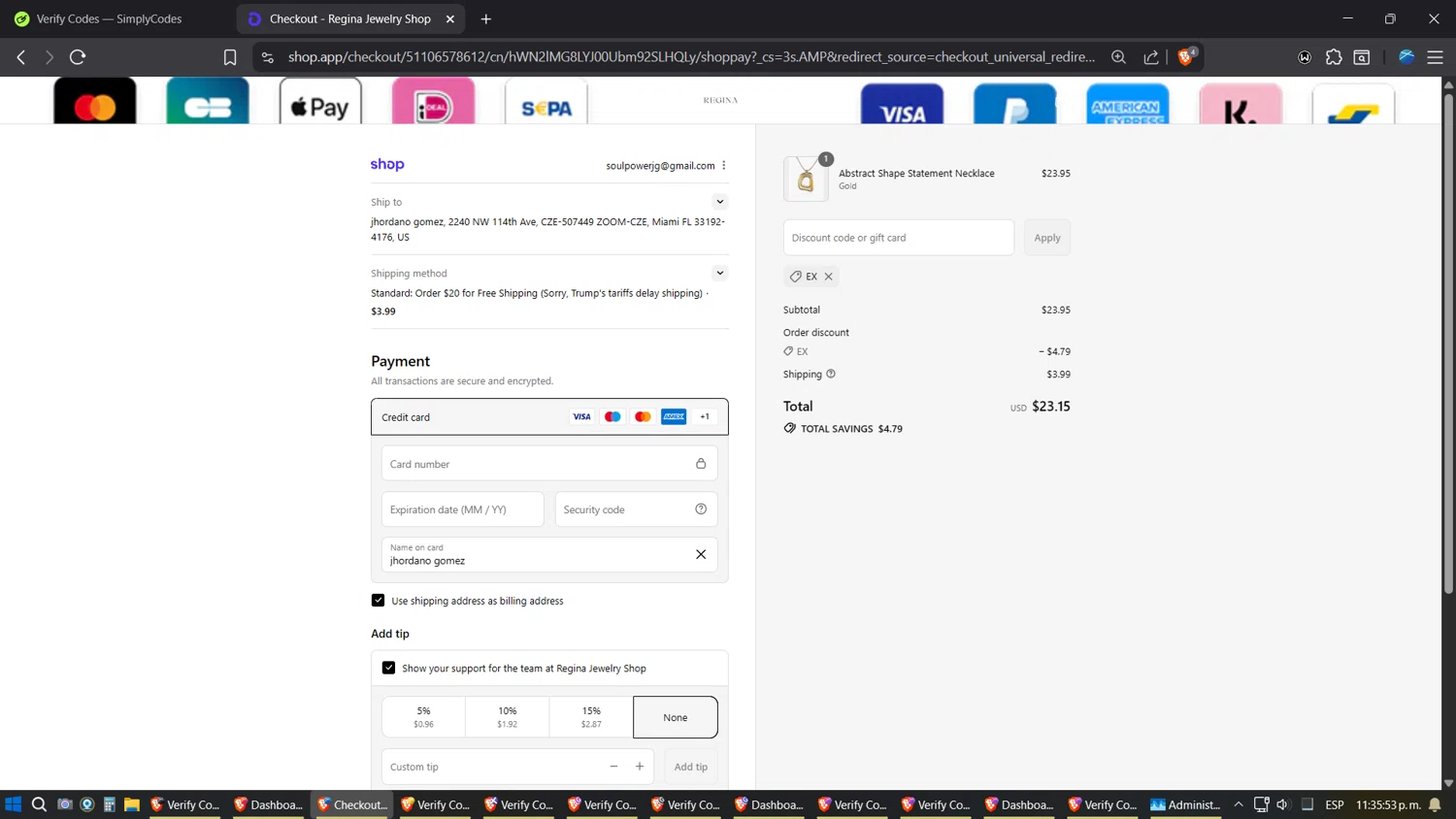This screenshot has height=819, width=1456.
Task: Show security code help icon
Action: 701,508
